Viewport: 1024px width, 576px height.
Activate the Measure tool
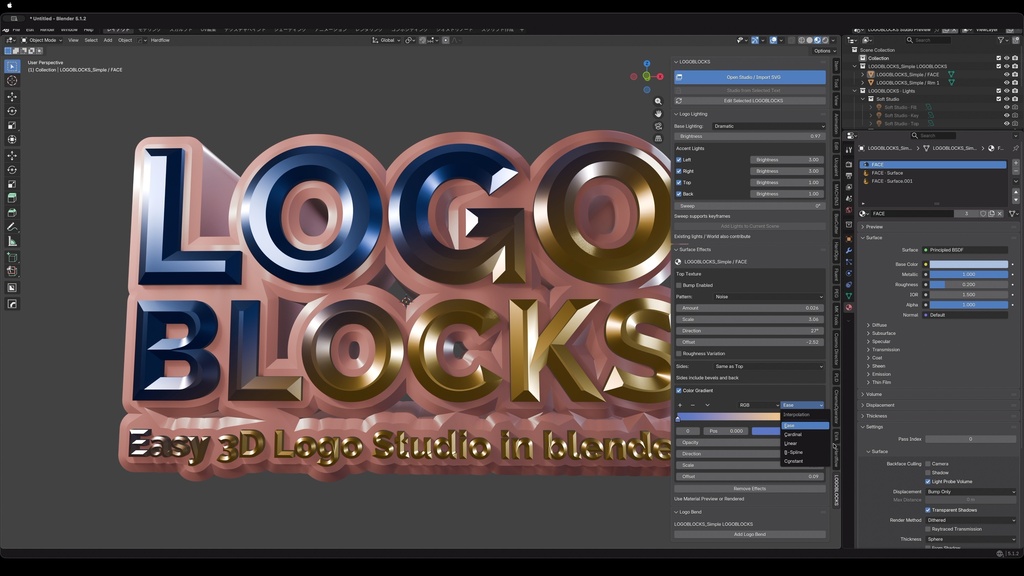click(x=12, y=241)
